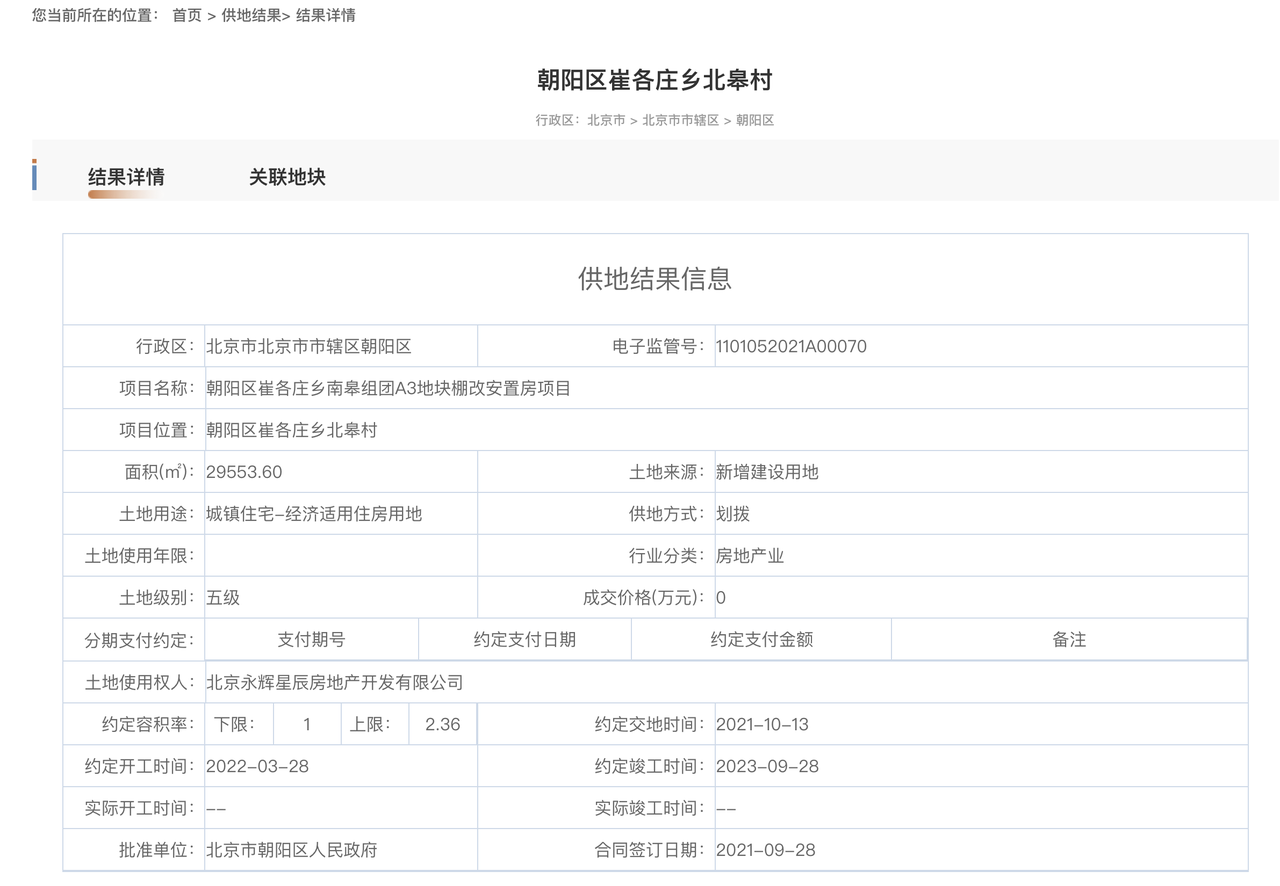Screen dimensions: 1280x886
Task: Select 电子监管号 value 1101052021A00070
Action: click(x=791, y=347)
